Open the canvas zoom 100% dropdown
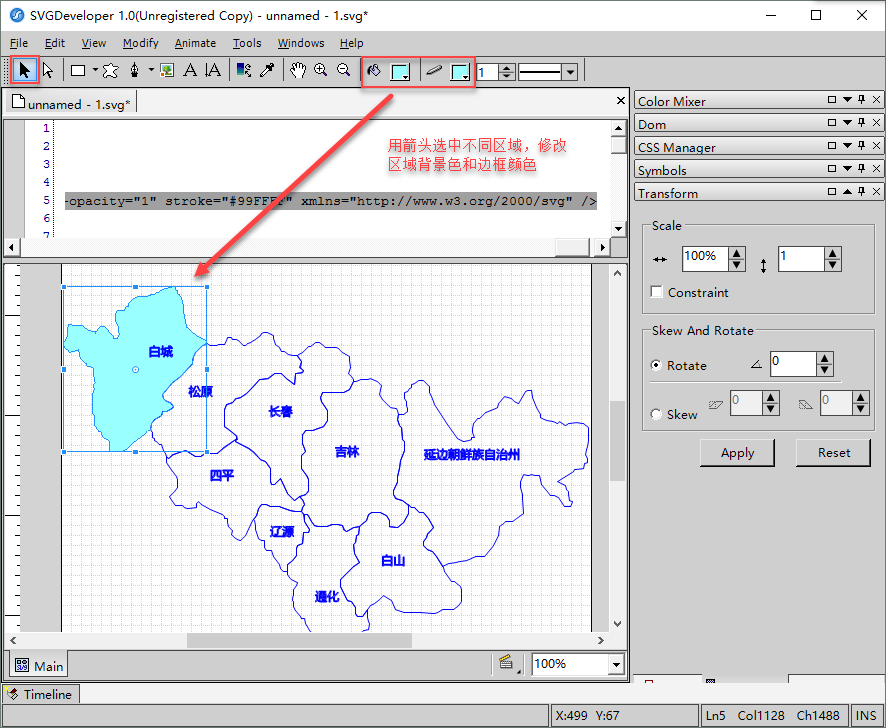The image size is (886, 728). tap(616, 665)
